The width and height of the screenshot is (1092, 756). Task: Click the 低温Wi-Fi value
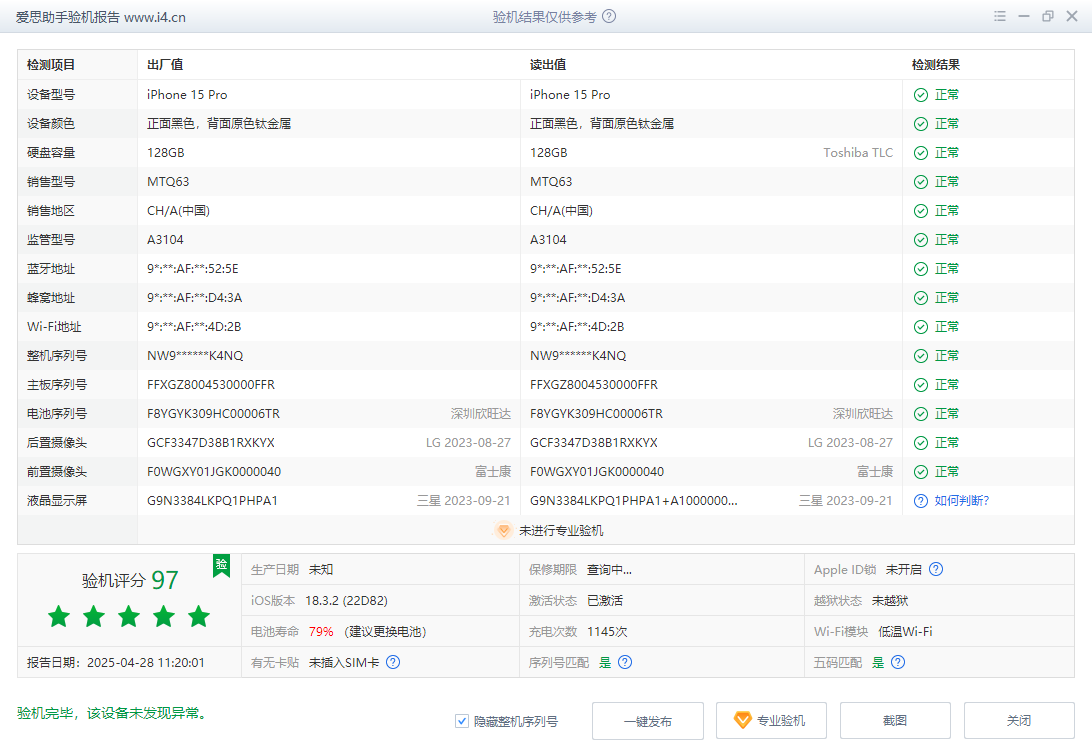coord(905,631)
